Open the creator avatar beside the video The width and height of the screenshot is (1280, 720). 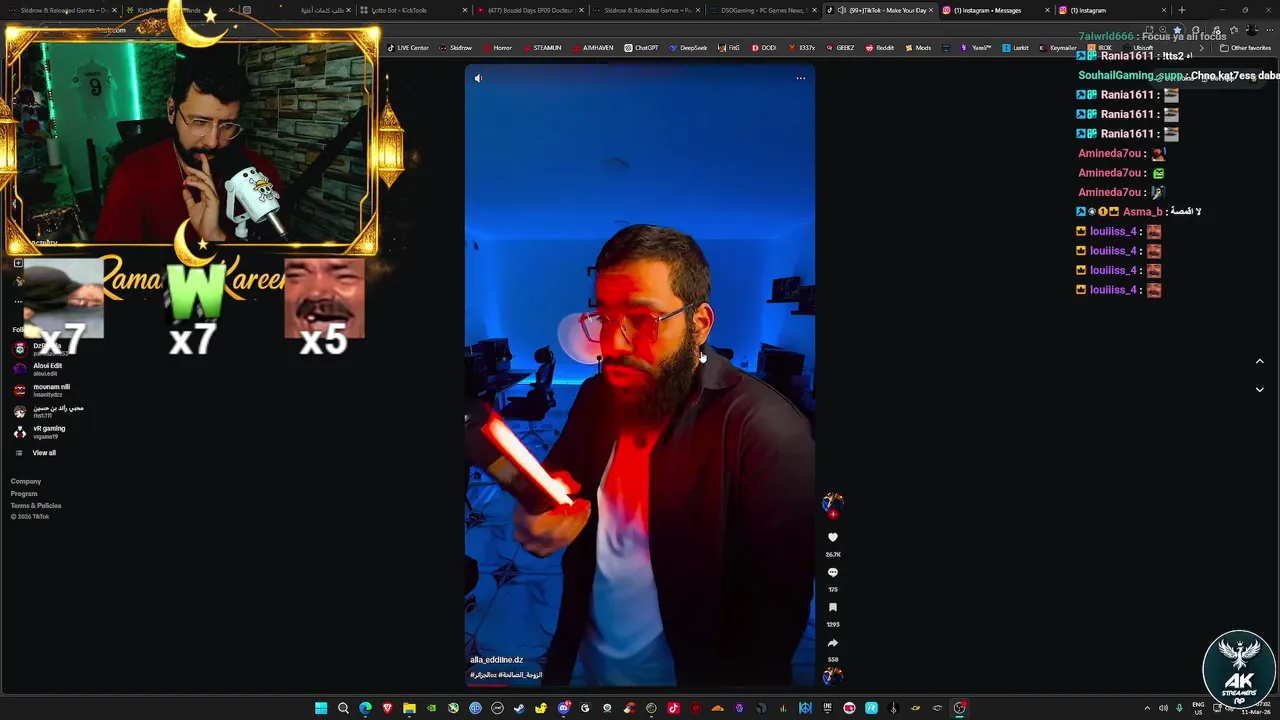[832, 503]
